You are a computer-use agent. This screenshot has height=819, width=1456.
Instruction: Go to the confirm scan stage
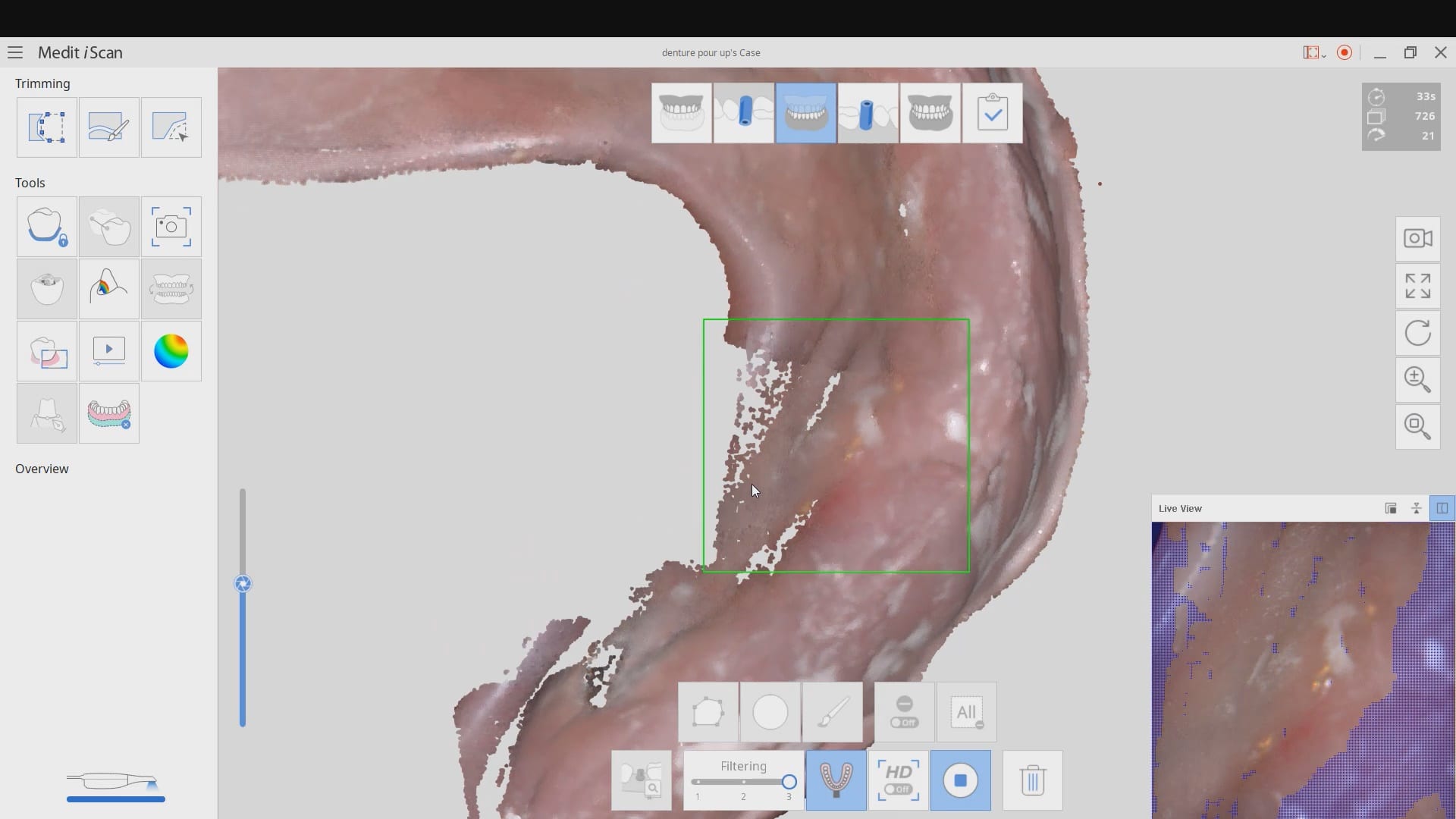pos(992,113)
